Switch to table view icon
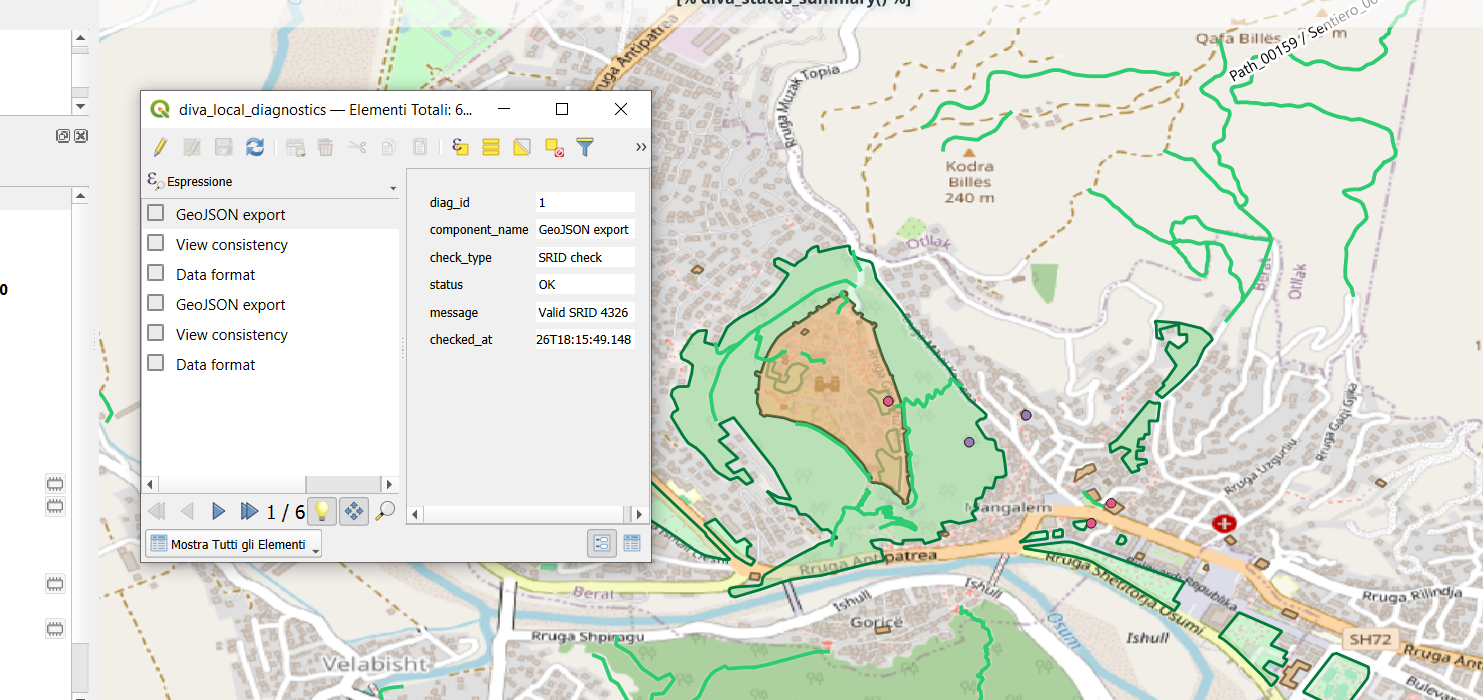The image size is (1483, 700). tap(632, 543)
